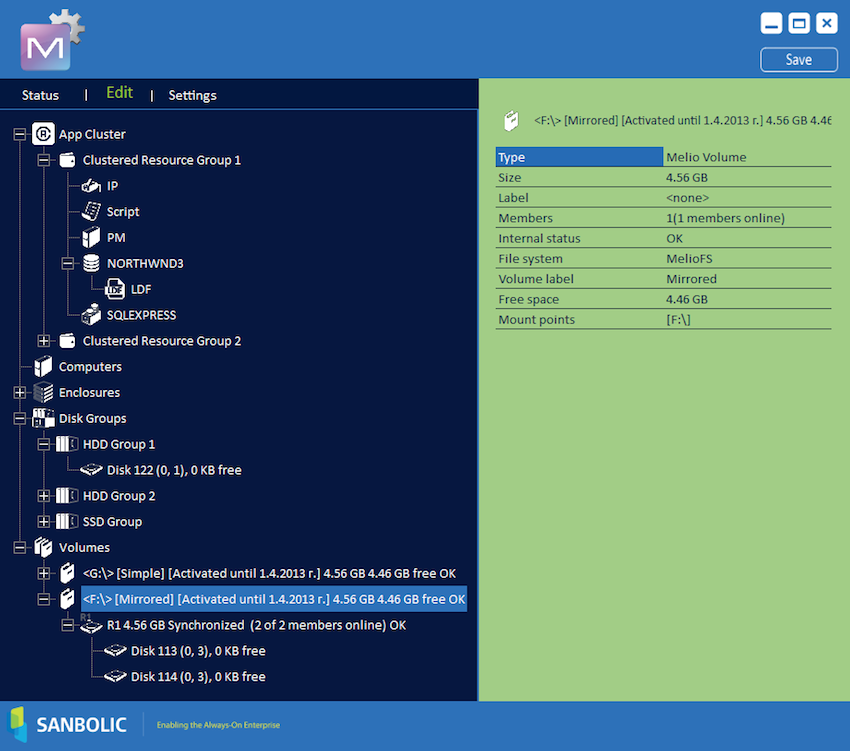
Task: Click the Mount points value [F:\]
Action: 678,319
